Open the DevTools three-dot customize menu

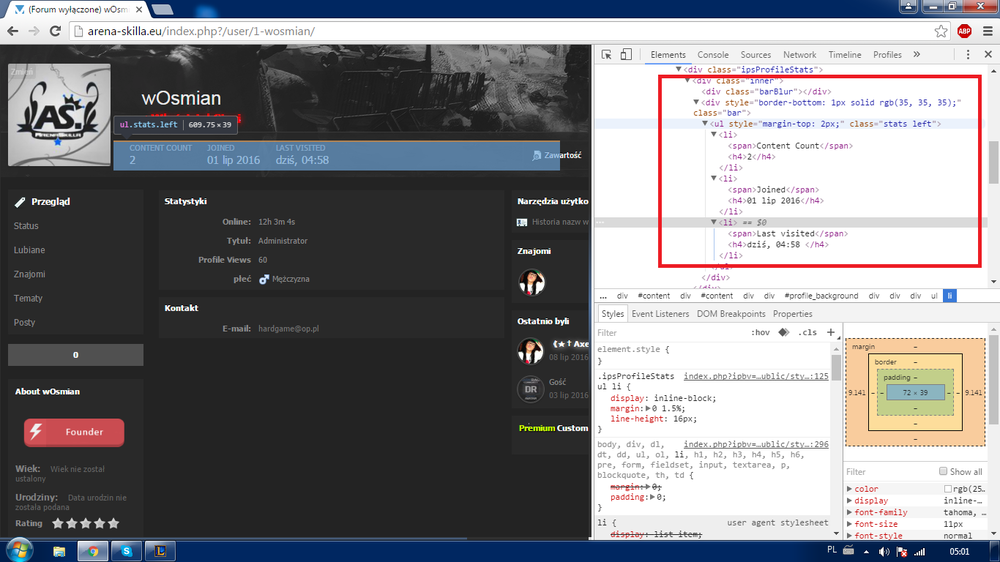[x=965, y=55]
